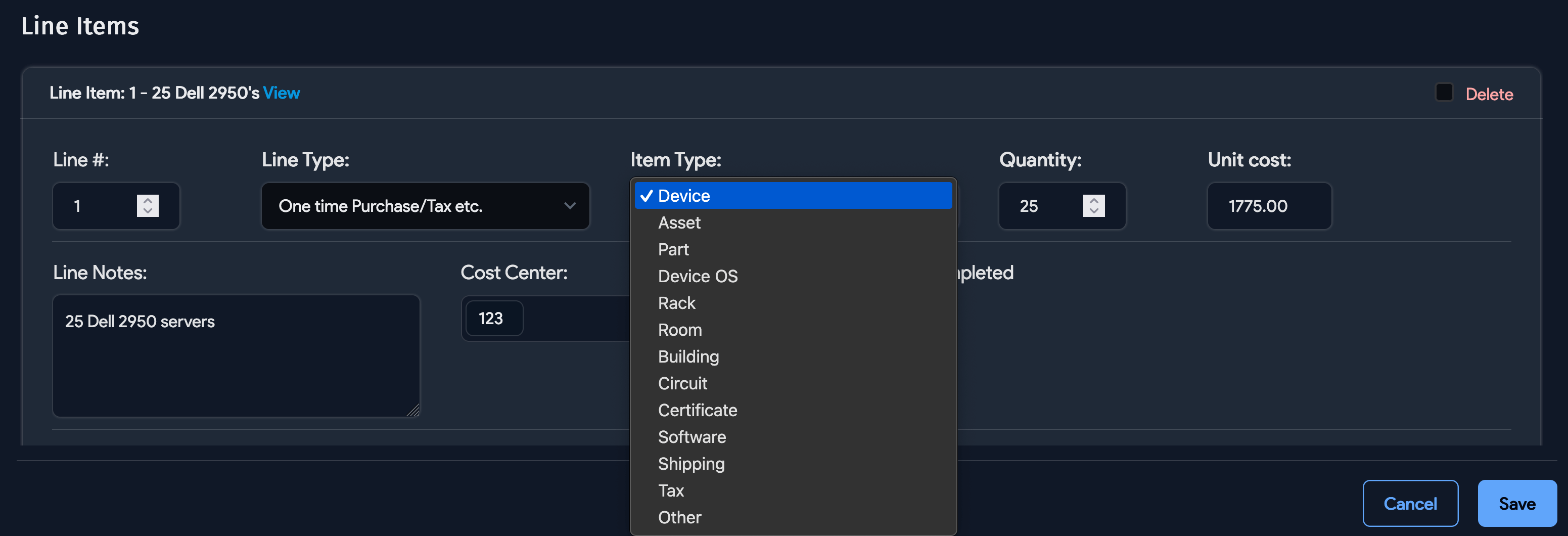Enable the Delete checkbox for this line item
The image size is (1568, 536).
click(x=1444, y=92)
